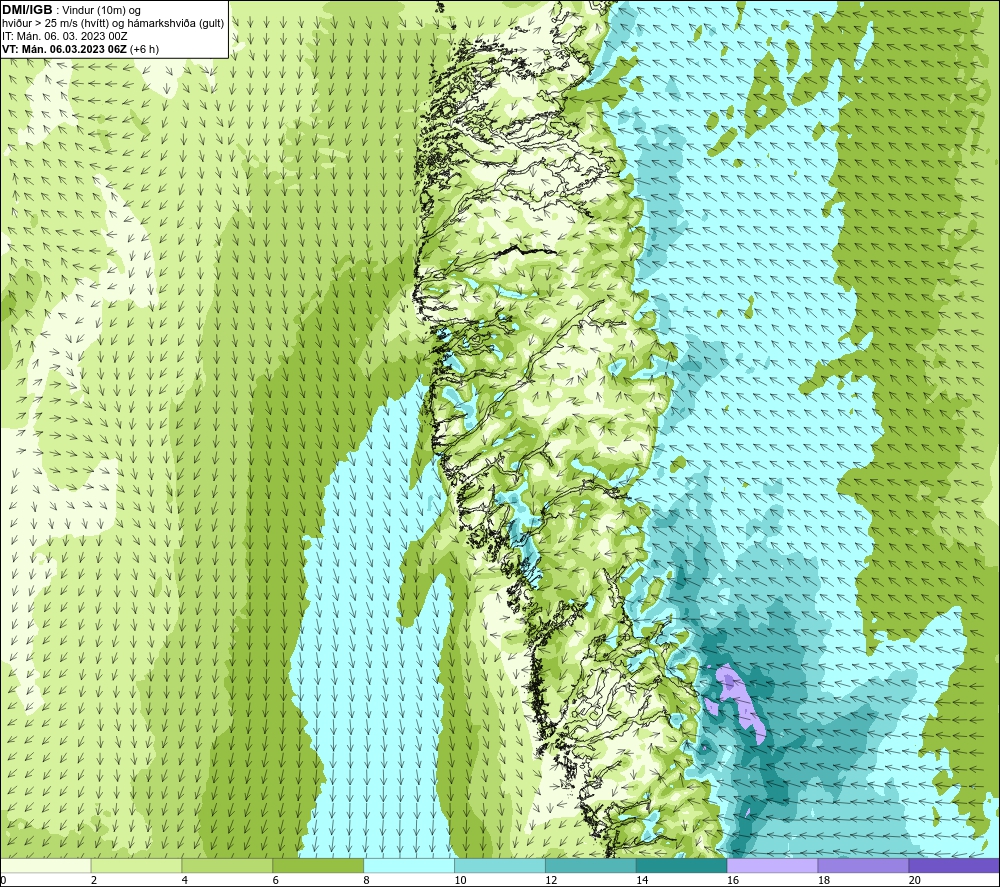Click the 10–12 m/s turquoise legend swatch
The height and width of the screenshot is (887, 1000).
[x=500, y=865]
